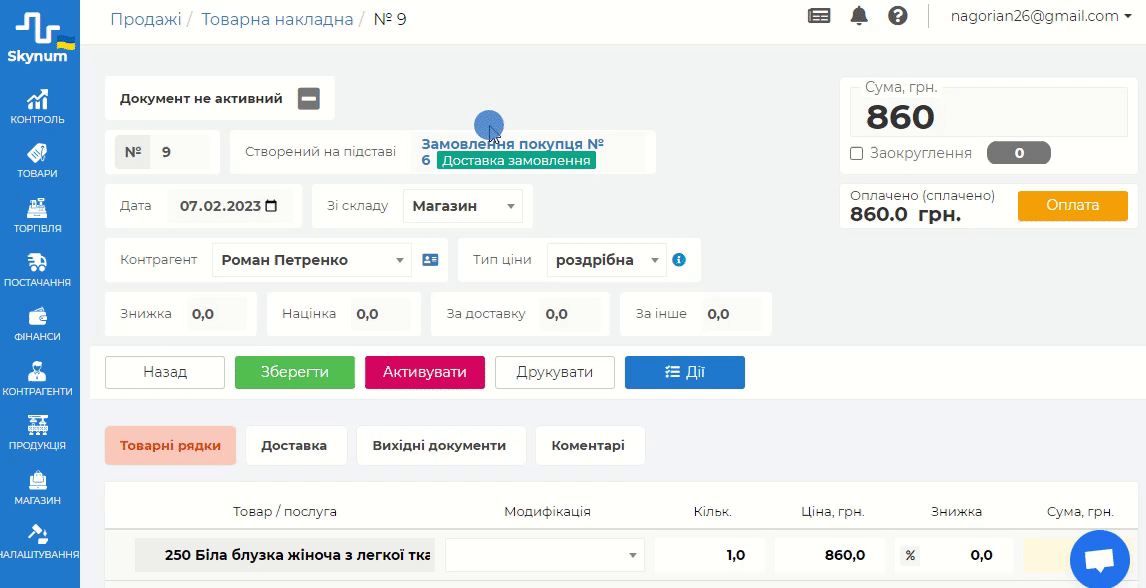This screenshot has width=1146, height=588.
Task: Open the contractor card icon
Action: [430, 260]
